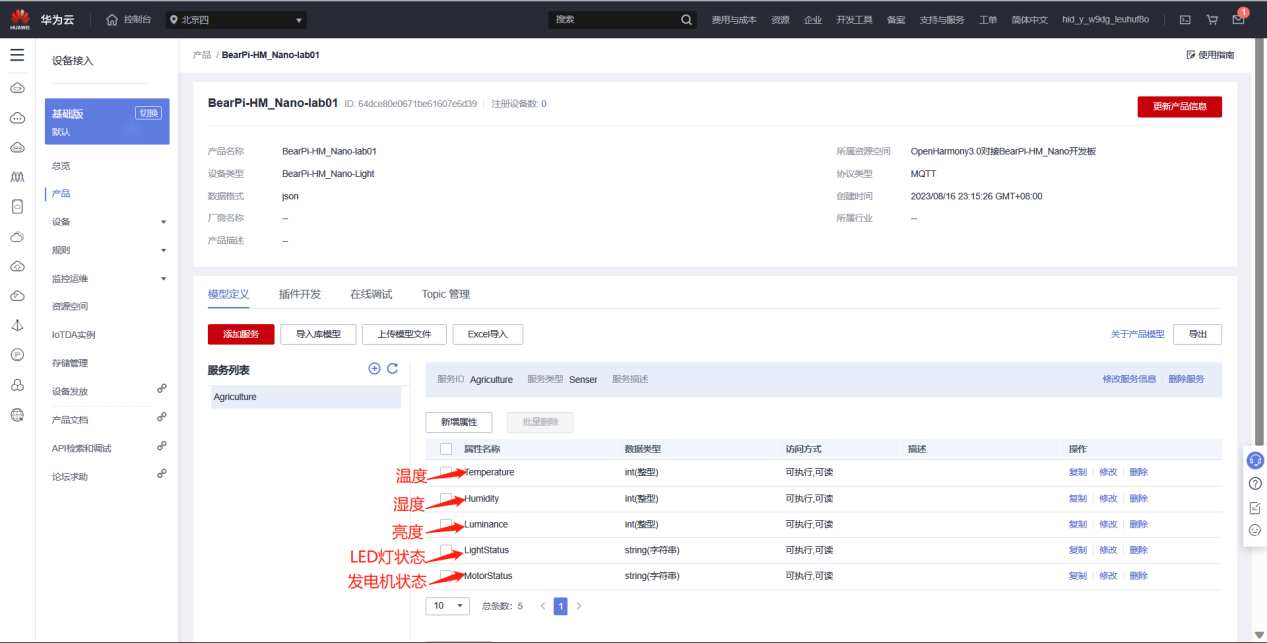Open the 使用指南 usage guide
Screen dimensions: 1267x643
(1210, 55)
